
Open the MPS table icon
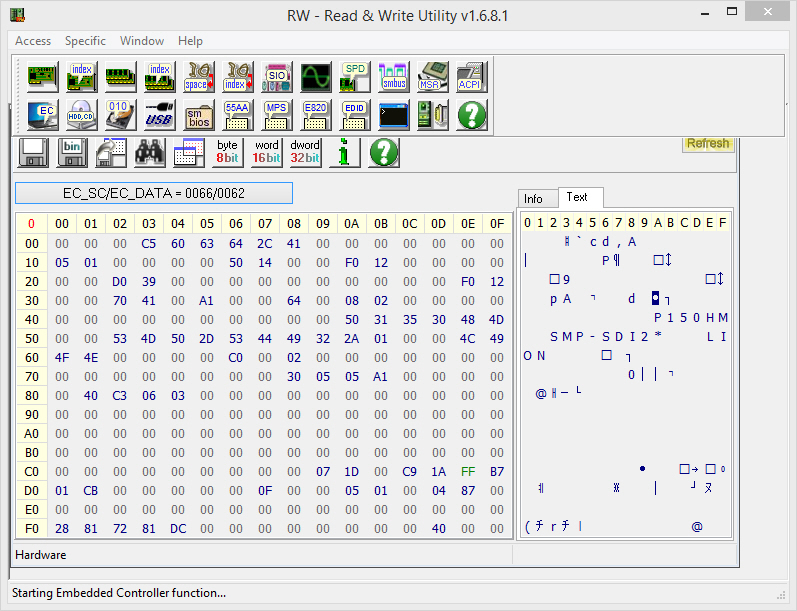pyautogui.click(x=277, y=115)
